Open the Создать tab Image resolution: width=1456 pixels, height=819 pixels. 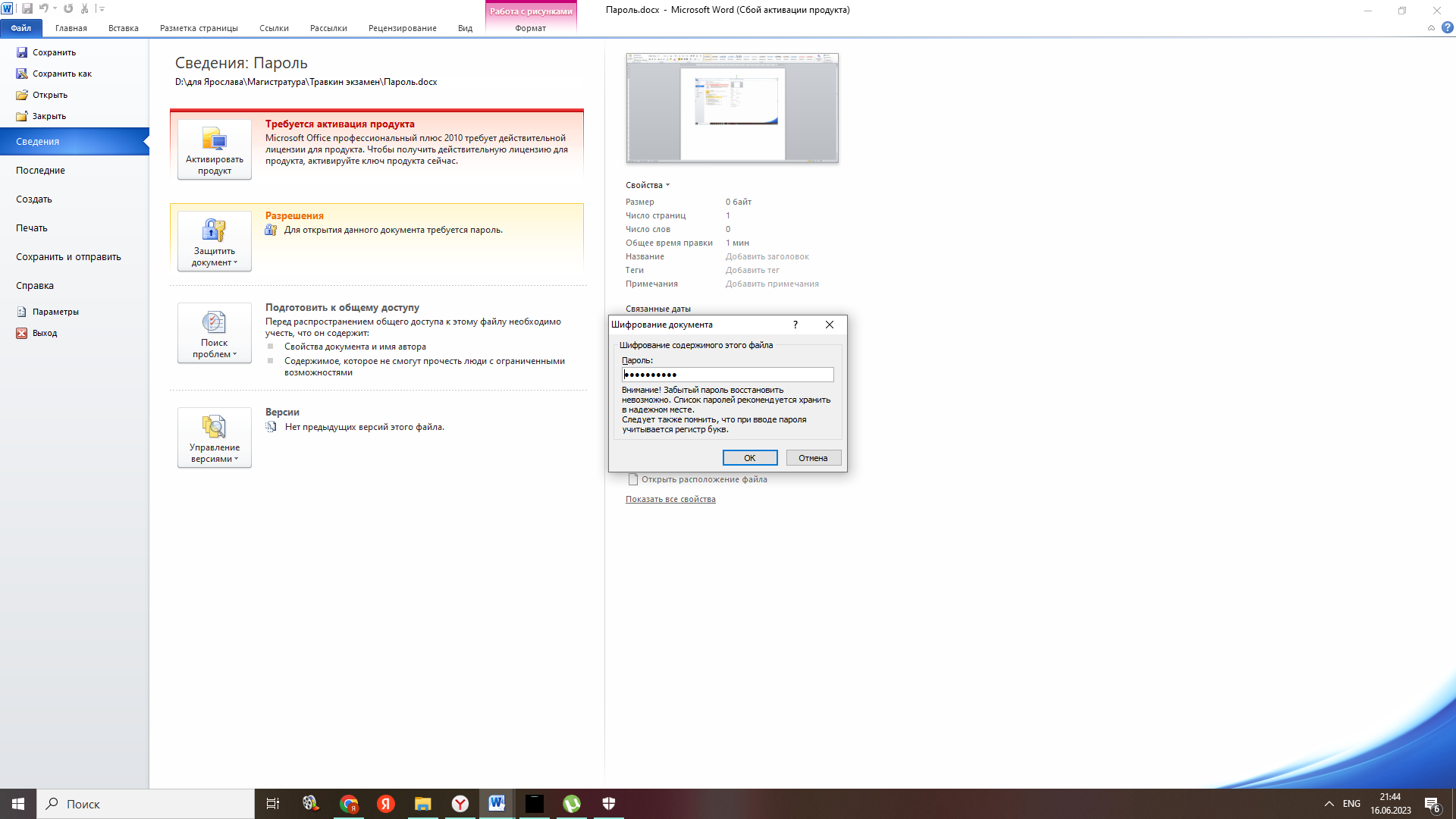tap(74, 199)
